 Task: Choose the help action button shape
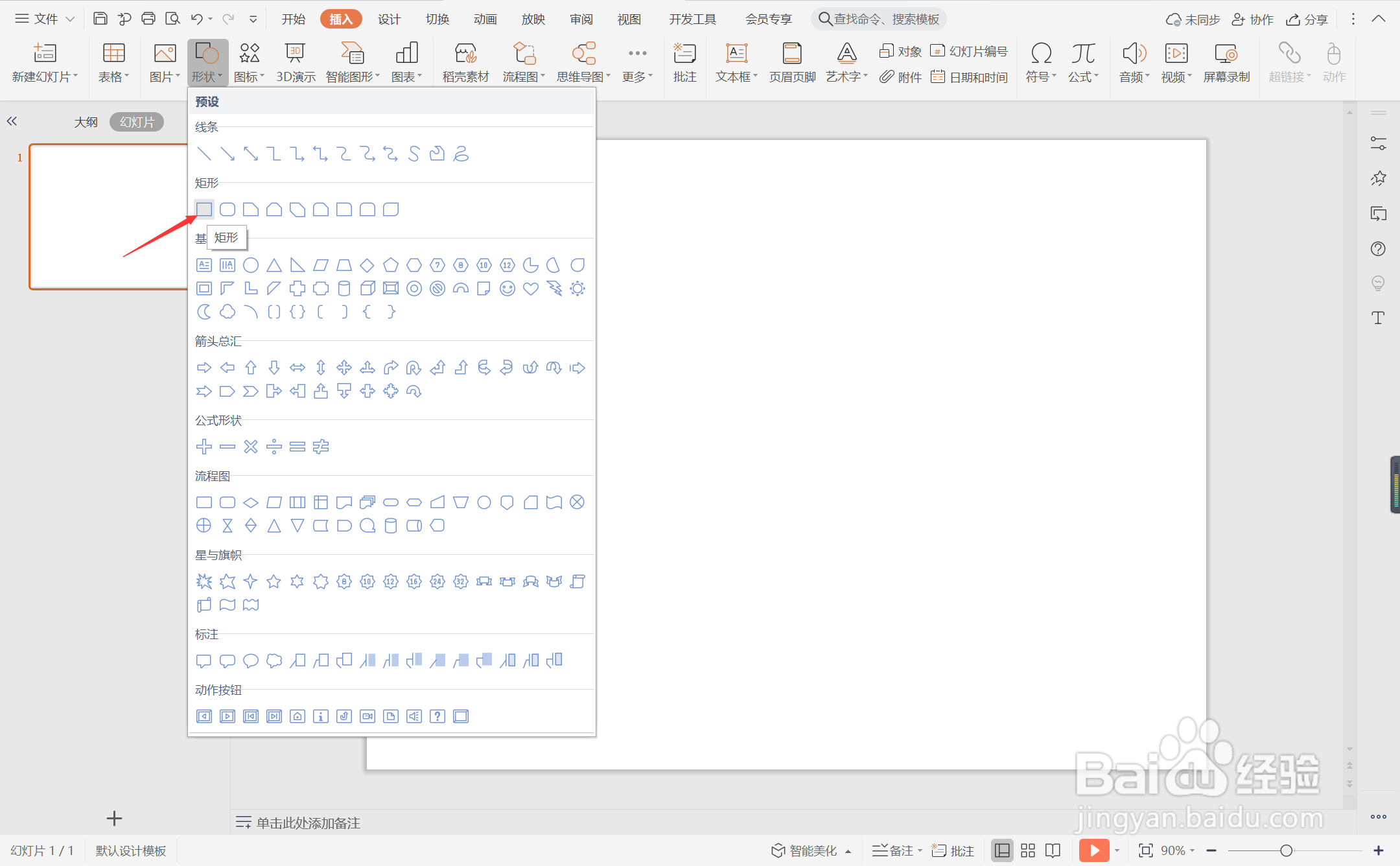[x=437, y=716]
